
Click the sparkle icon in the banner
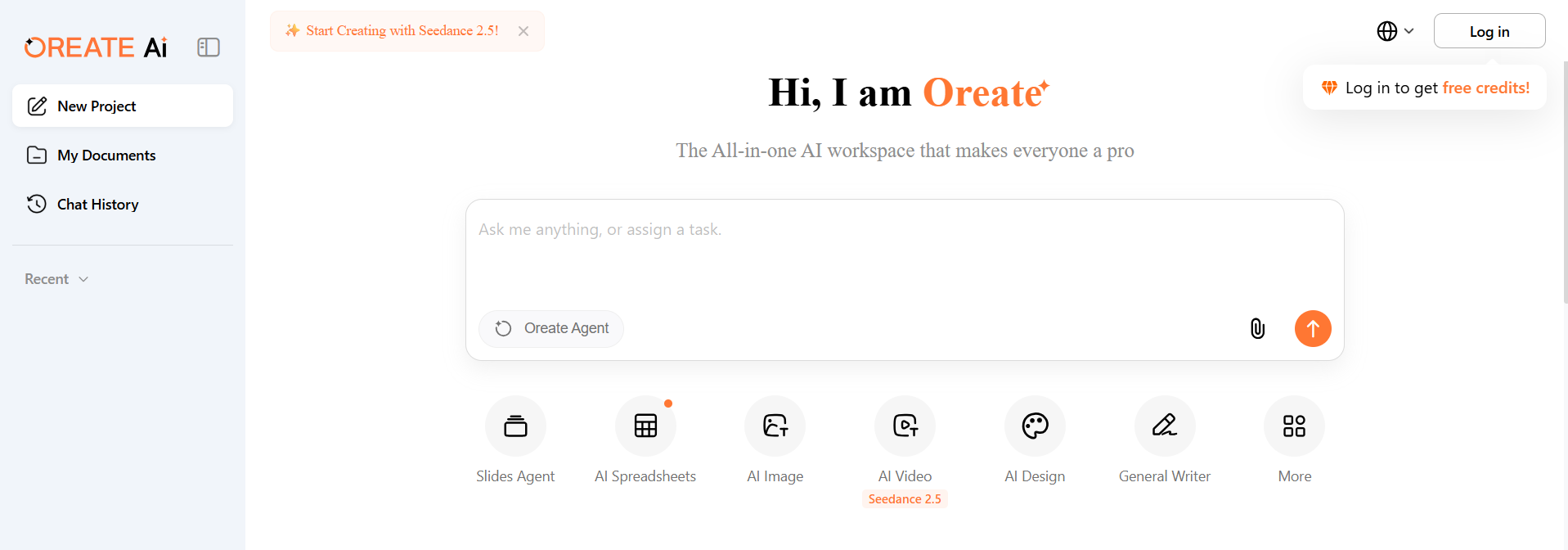[292, 31]
